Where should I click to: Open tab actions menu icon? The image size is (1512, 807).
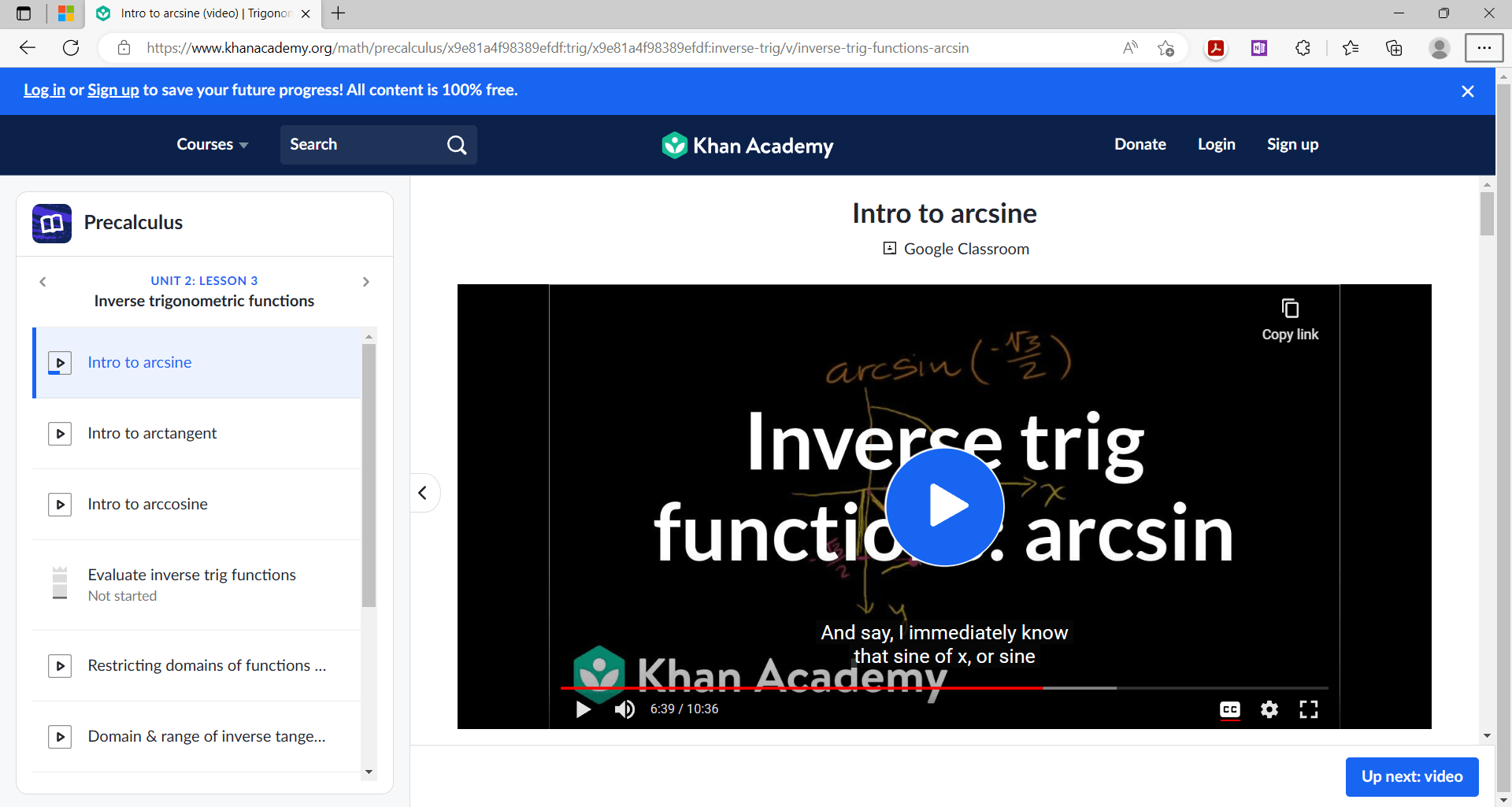point(24,13)
